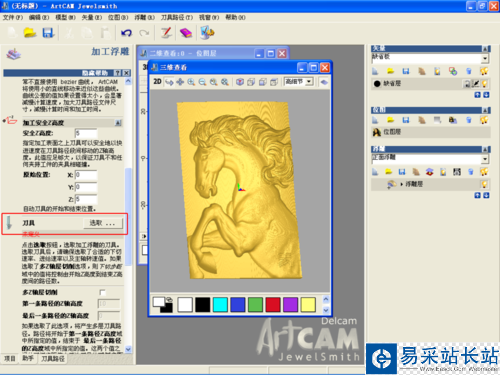500x375 pixels.
Task: Expand the relief layer row triangle
Action: coord(401,184)
